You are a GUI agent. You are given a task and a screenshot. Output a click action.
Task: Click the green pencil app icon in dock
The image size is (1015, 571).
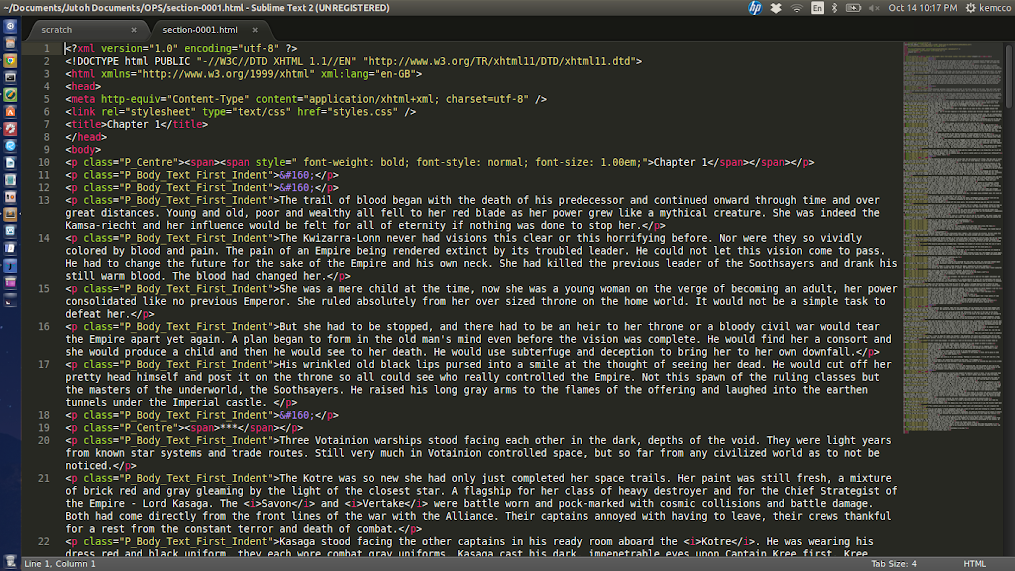pos(10,95)
